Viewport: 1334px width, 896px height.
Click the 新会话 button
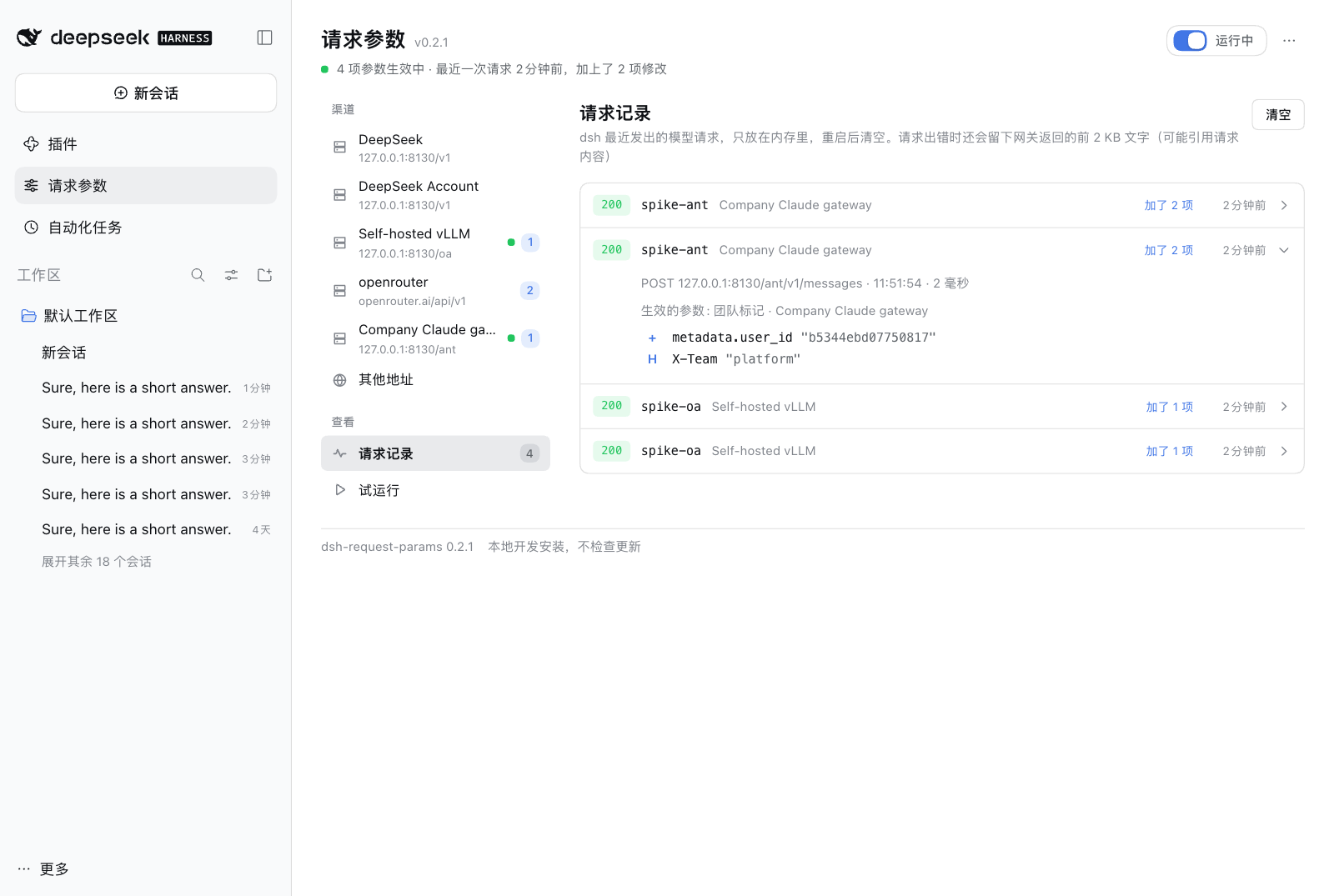[x=146, y=93]
